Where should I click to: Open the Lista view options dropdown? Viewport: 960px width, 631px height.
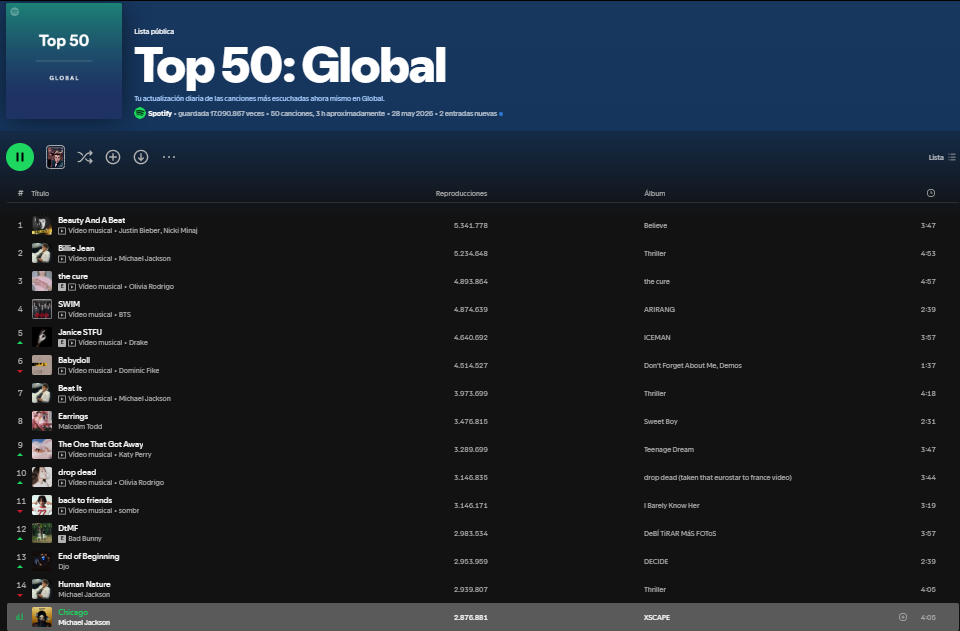pyautogui.click(x=942, y=157)
